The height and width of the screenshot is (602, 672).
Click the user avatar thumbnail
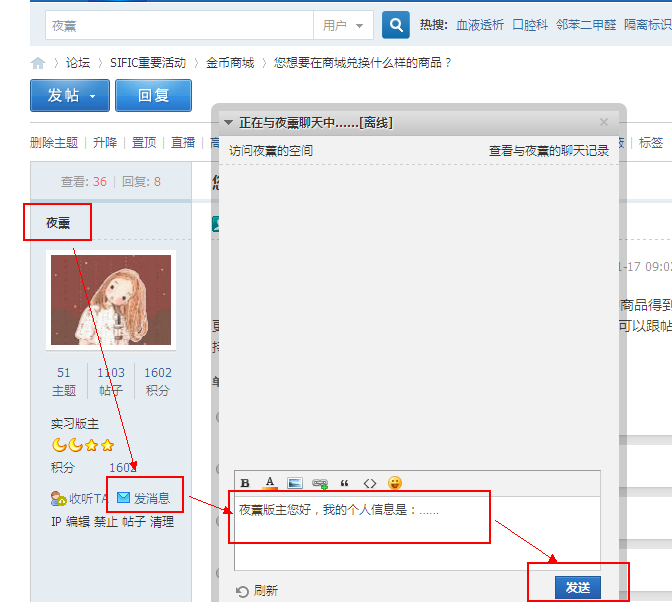111,300
